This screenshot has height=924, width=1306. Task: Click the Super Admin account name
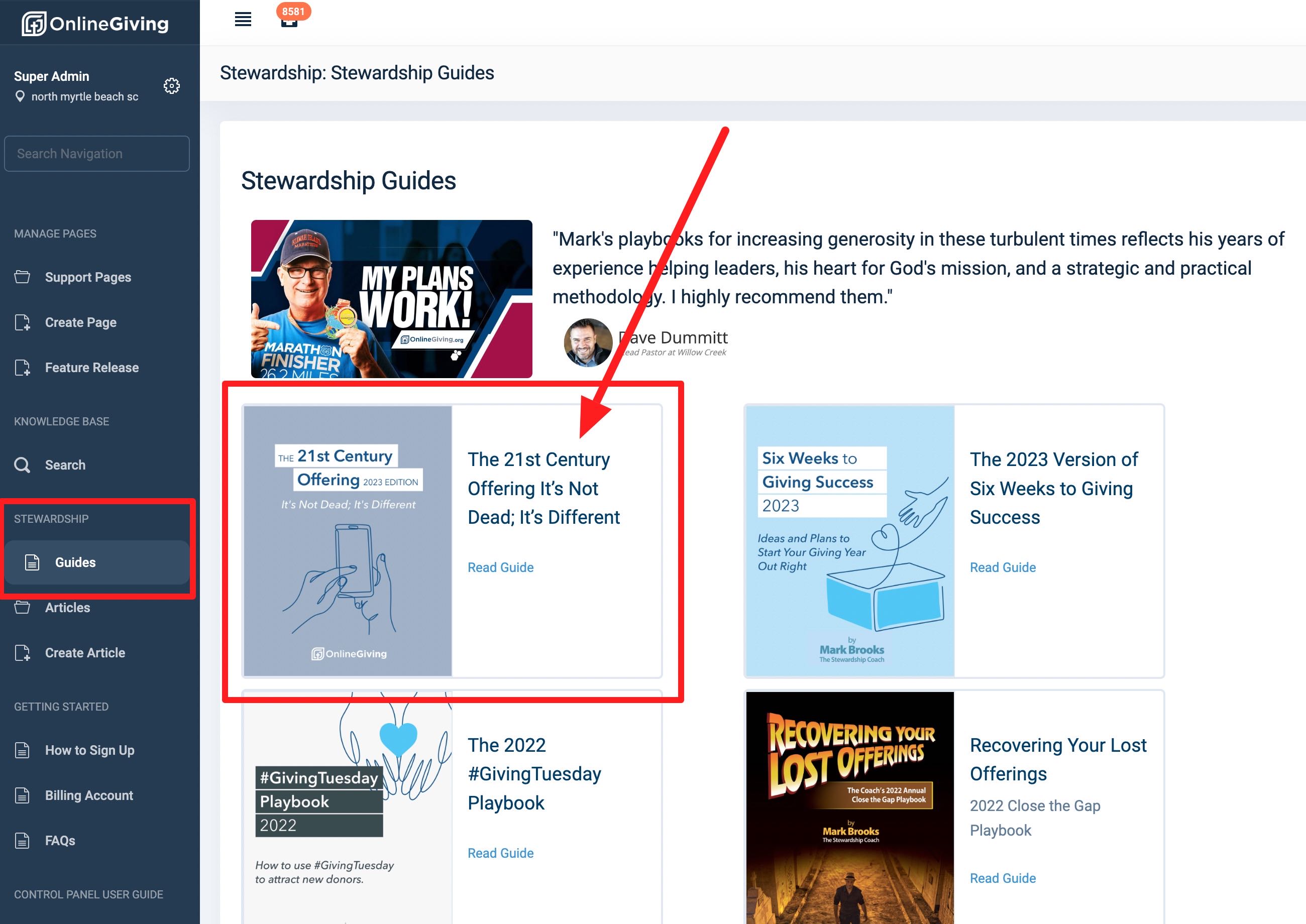coord(51,76)
